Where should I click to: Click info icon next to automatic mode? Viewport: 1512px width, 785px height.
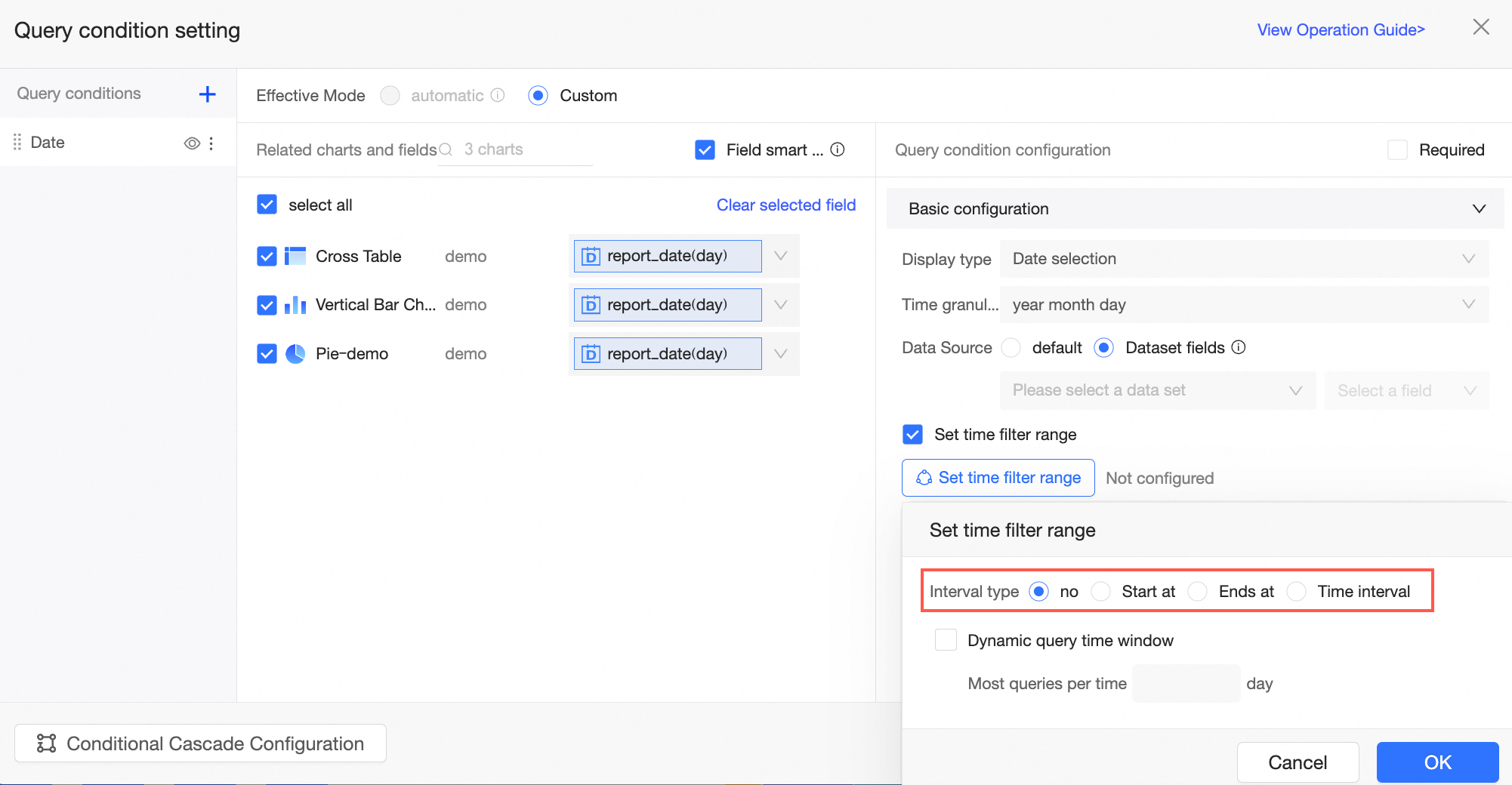coord(498,95)
